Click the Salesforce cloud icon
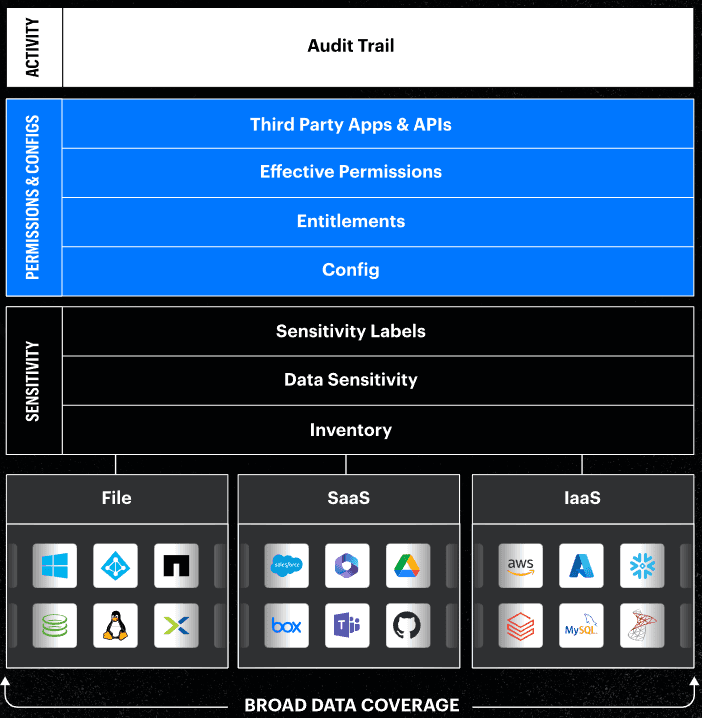 [x=287, y=566]
